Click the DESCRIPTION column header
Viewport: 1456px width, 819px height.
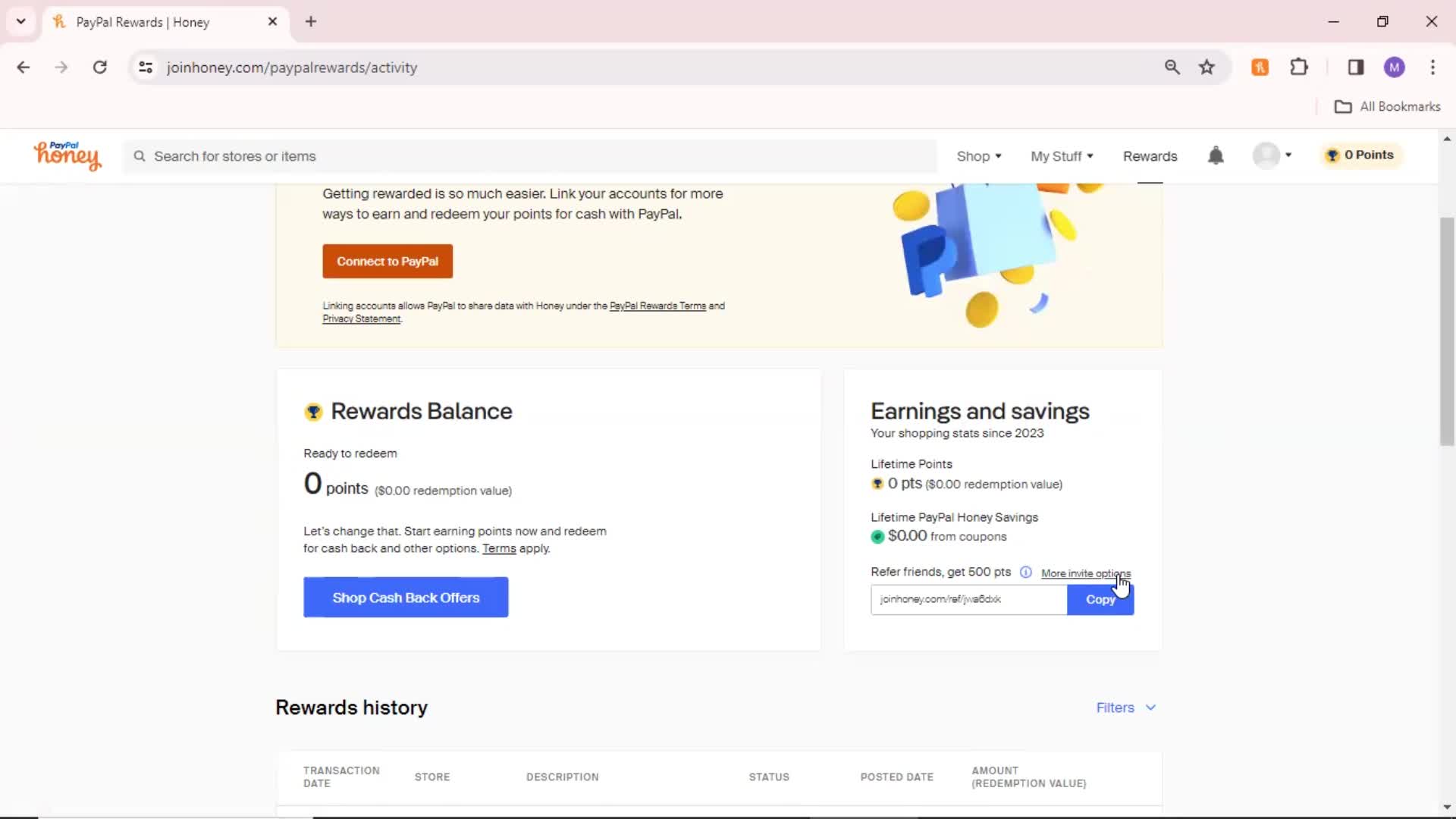click(562, 777)
